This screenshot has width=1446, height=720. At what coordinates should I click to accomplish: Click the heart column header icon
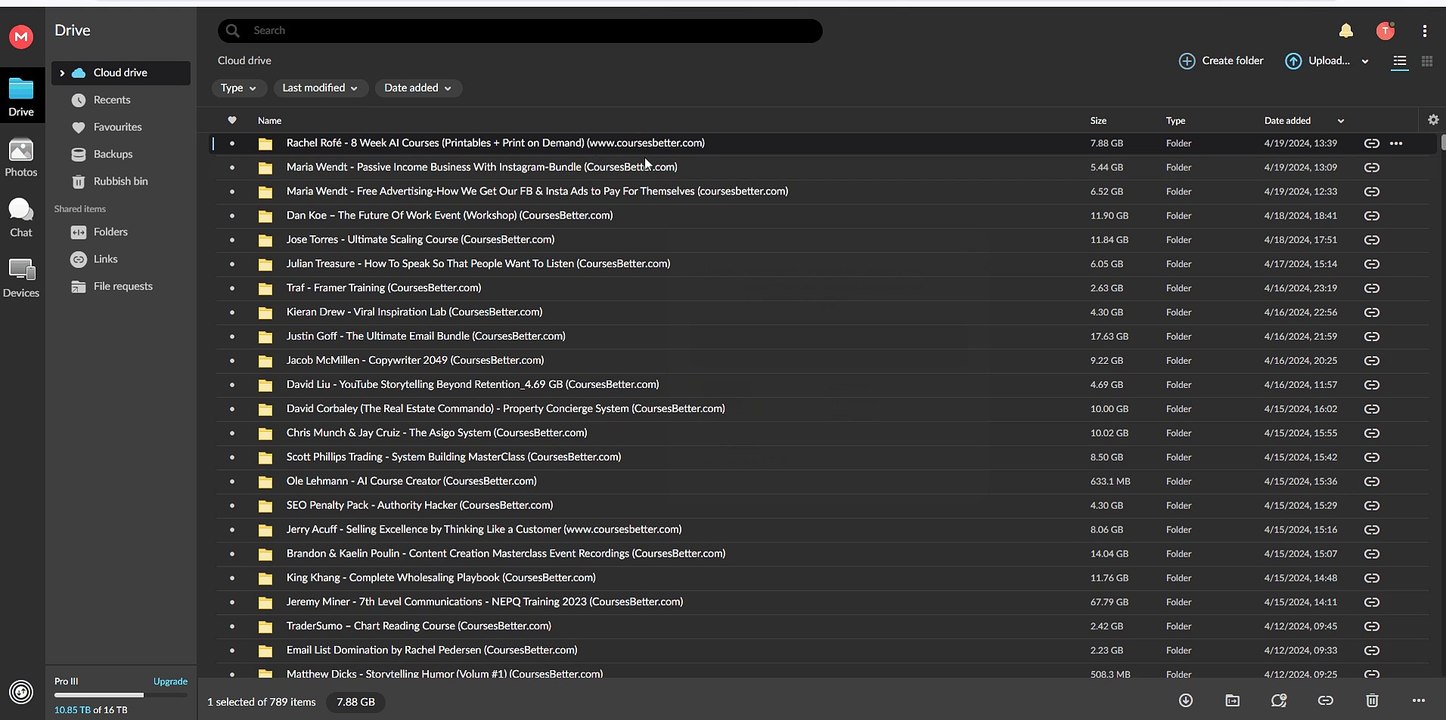232,120
